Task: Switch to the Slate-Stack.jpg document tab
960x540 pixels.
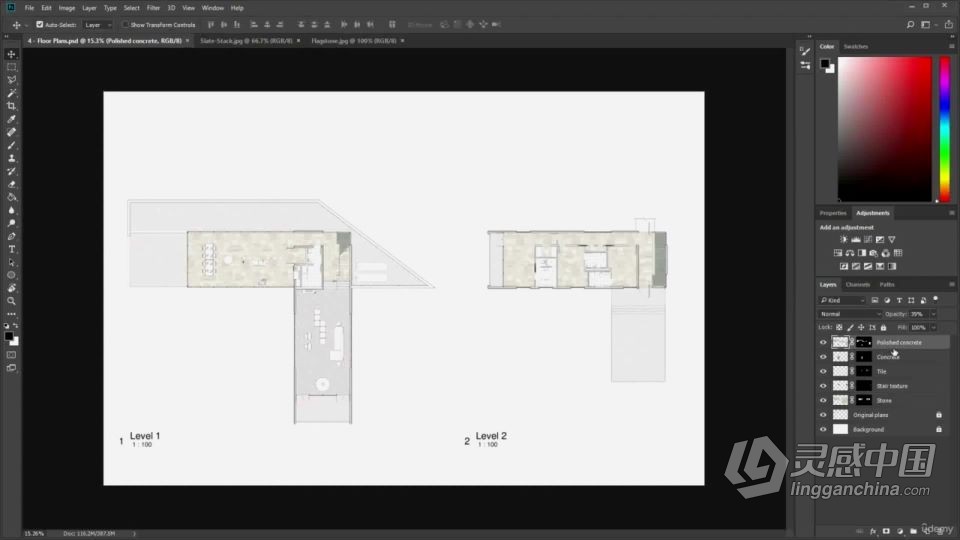Action: (246, 40)
